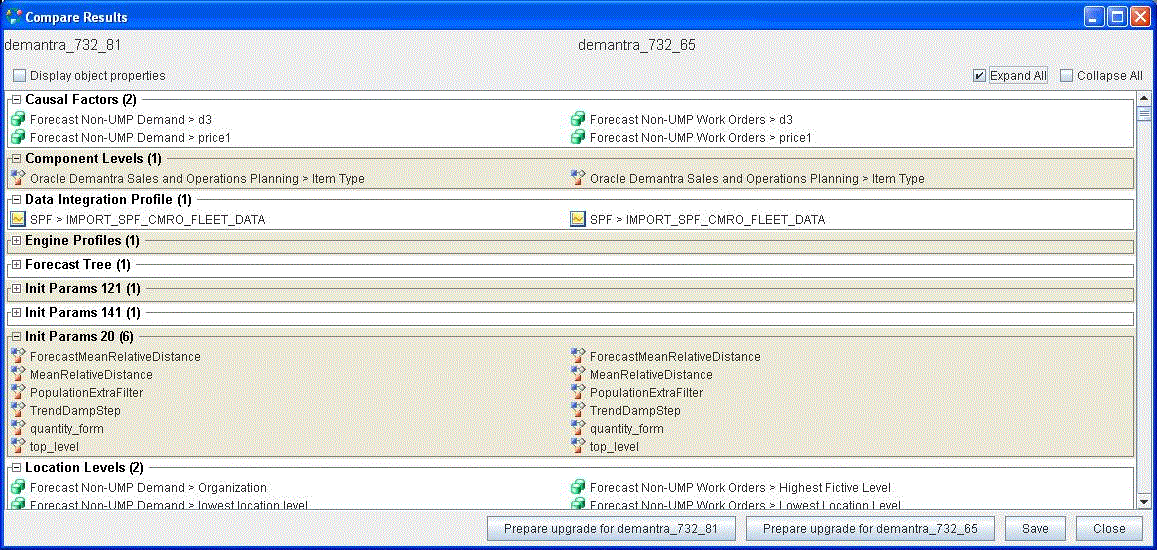Viewport: 1157px width, 550px height.
Task: Click left Item Type component level icon
Action: tap(18, 178)
